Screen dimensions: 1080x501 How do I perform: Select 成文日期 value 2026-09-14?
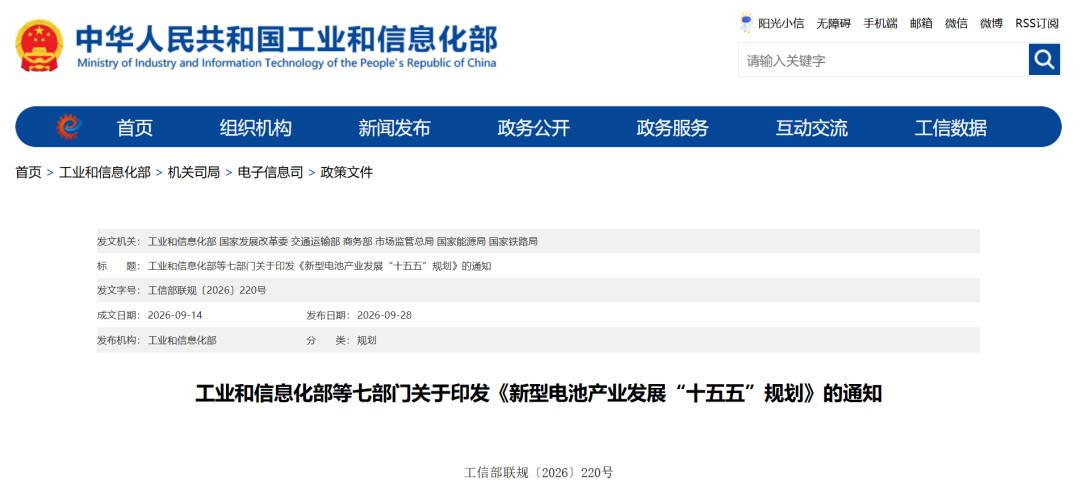(175, 315)
